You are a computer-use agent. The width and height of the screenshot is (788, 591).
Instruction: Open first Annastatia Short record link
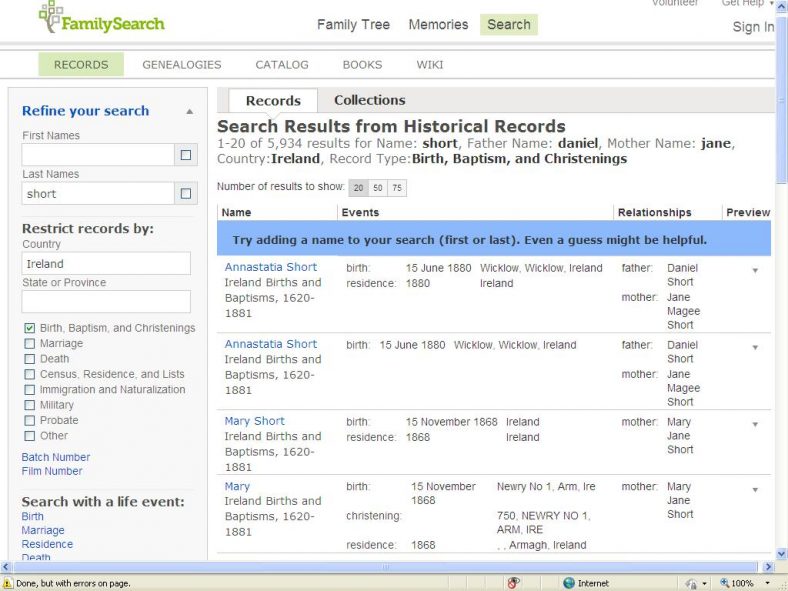point(270,267)
